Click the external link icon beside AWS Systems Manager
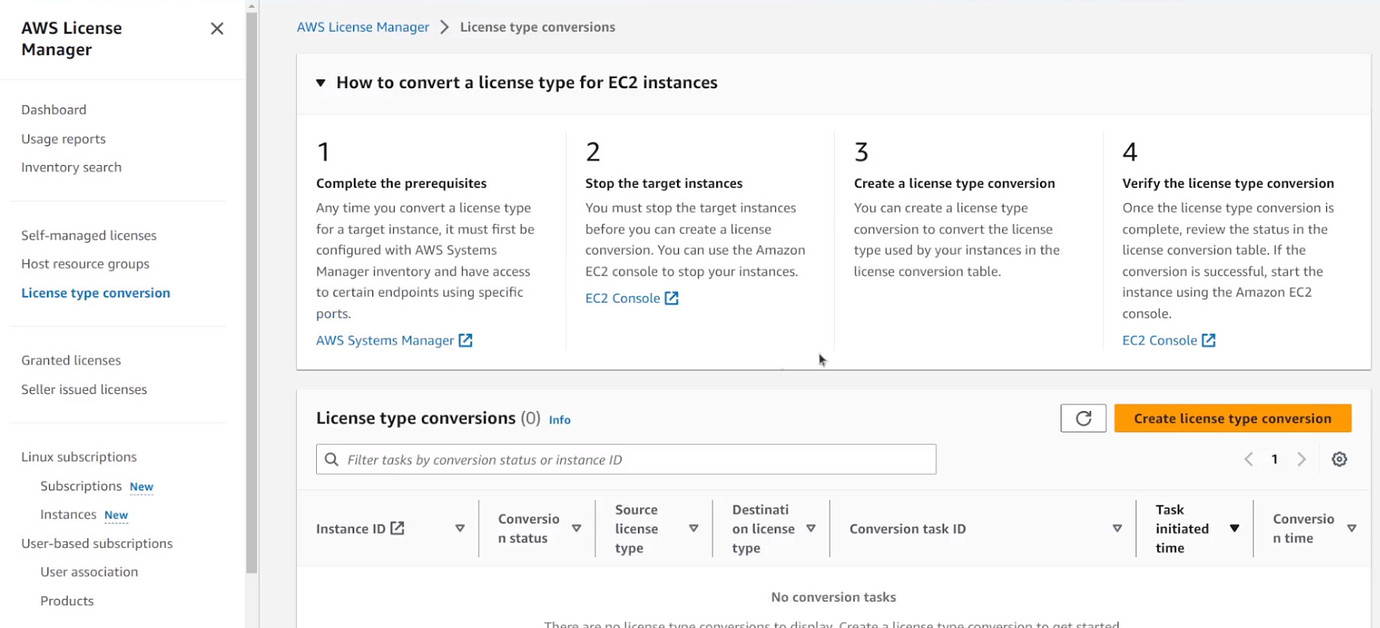Viewport: 1380px width, 628px height. point(465,339)
